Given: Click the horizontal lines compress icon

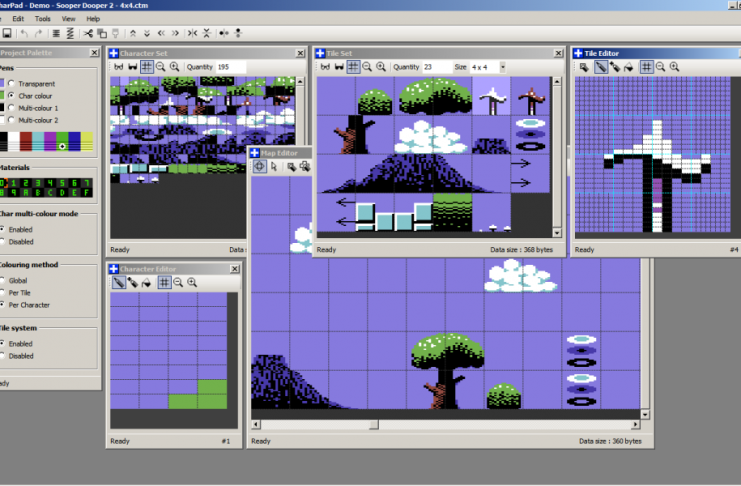Looking at the screenshot, I should (x=56, y=33).
